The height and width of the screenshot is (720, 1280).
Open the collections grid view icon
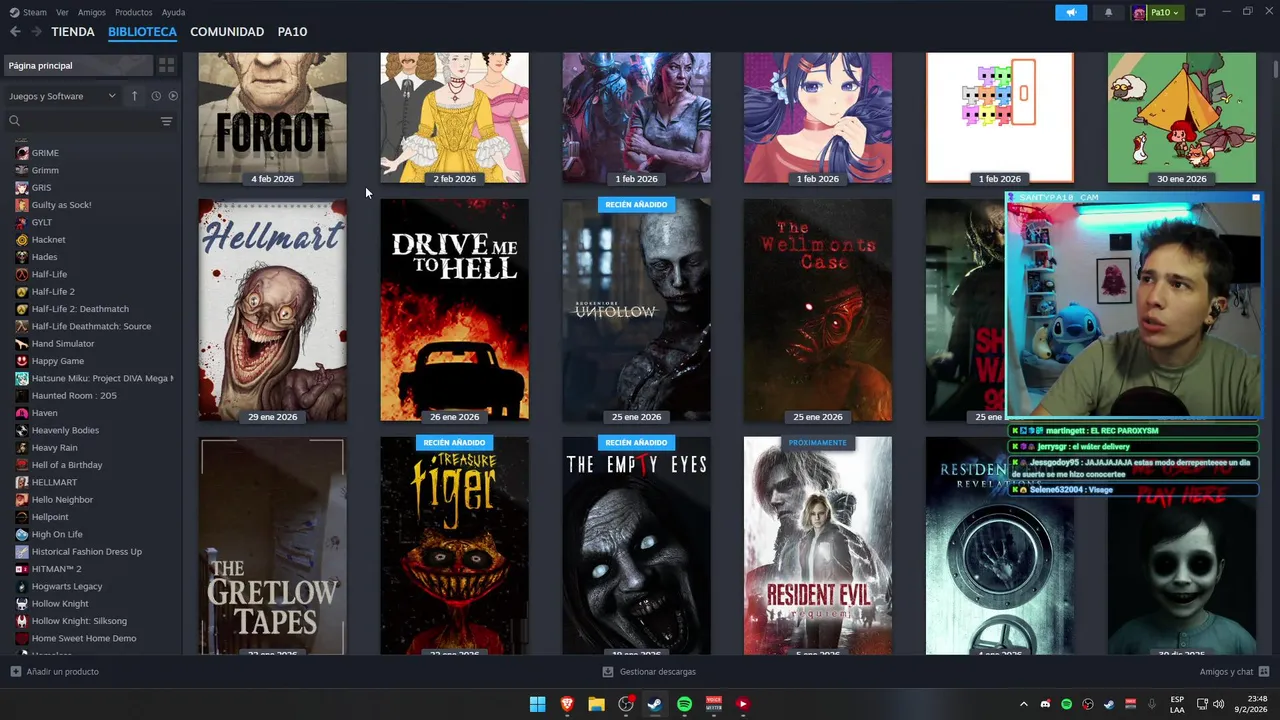click(x=166, y=65)
